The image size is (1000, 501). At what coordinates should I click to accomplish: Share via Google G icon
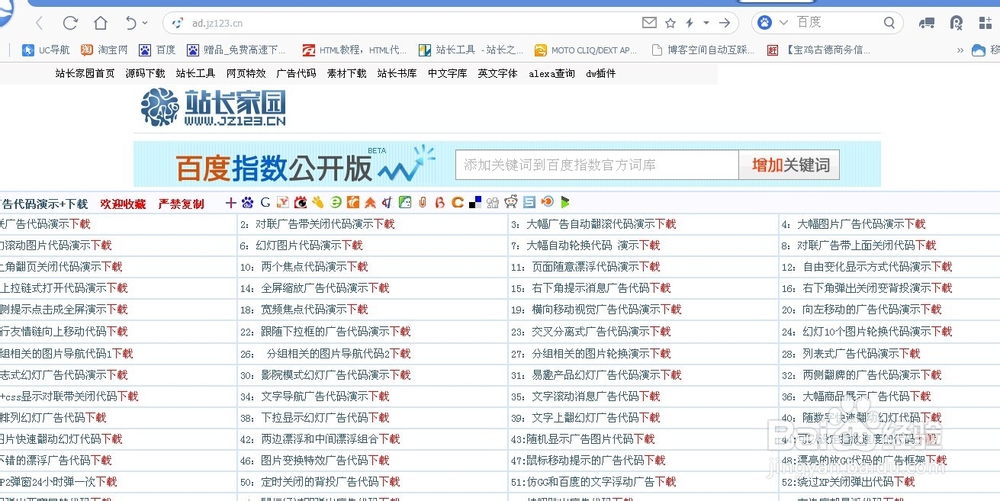265,203
